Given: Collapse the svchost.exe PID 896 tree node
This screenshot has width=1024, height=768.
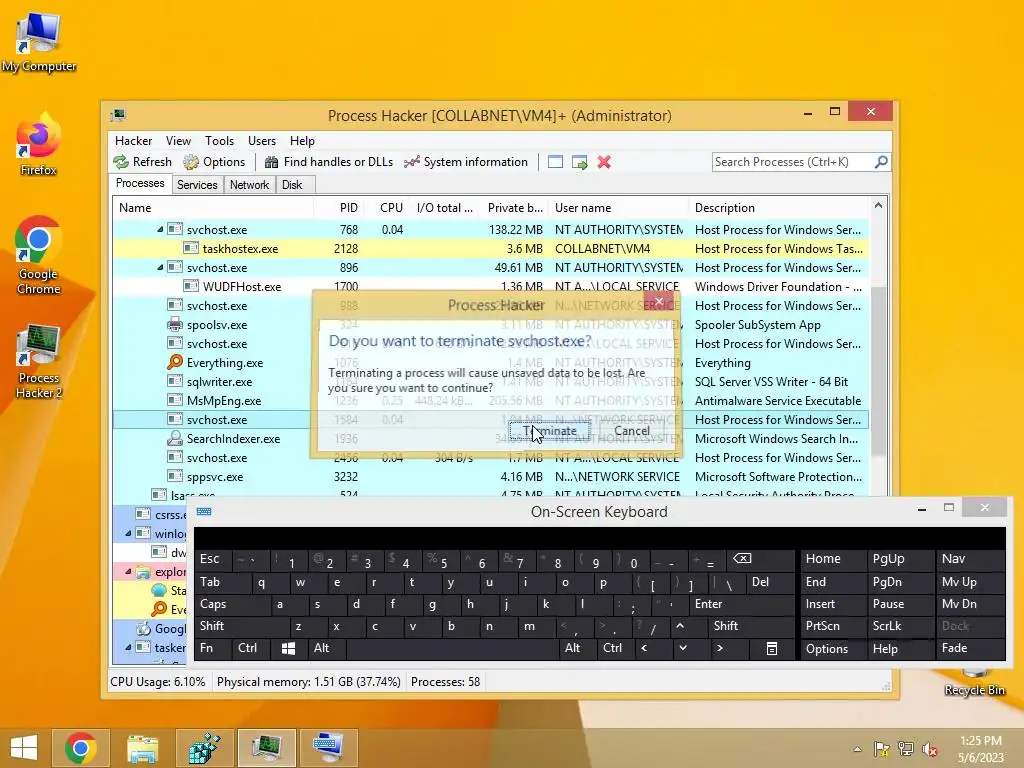Looking at the screenshot, I should pyautogui.click(x=160, y=268).
